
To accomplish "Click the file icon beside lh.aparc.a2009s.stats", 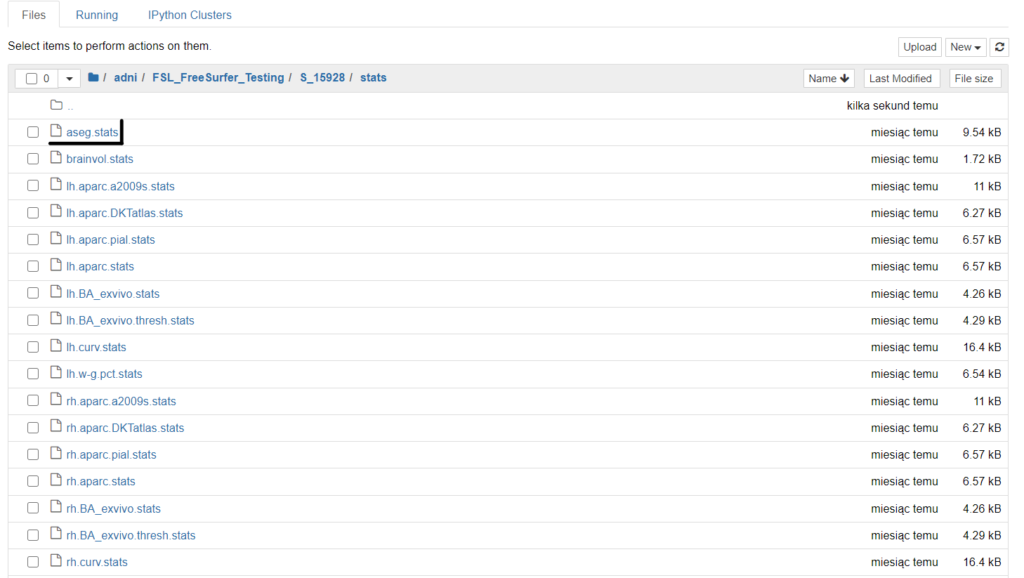I will [56, 185].
